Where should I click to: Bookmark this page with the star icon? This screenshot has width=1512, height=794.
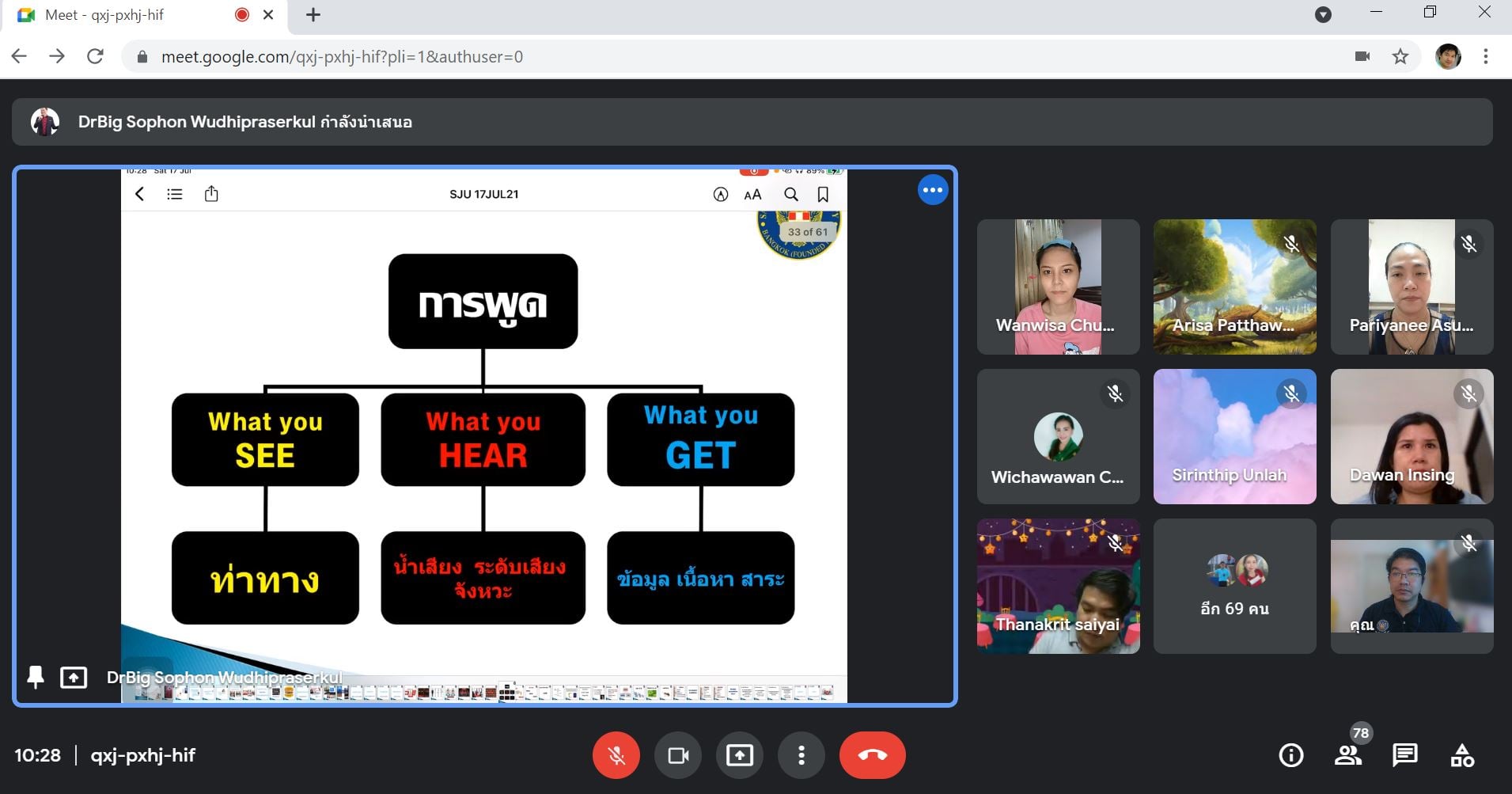pyautogui.click(x=1400, y=56)
